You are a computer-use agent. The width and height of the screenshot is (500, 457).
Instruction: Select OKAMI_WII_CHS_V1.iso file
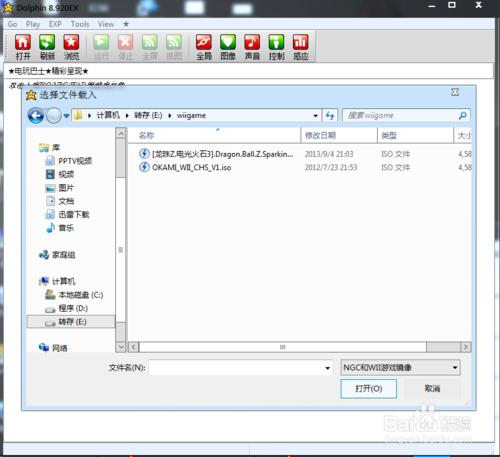(185, 167)
